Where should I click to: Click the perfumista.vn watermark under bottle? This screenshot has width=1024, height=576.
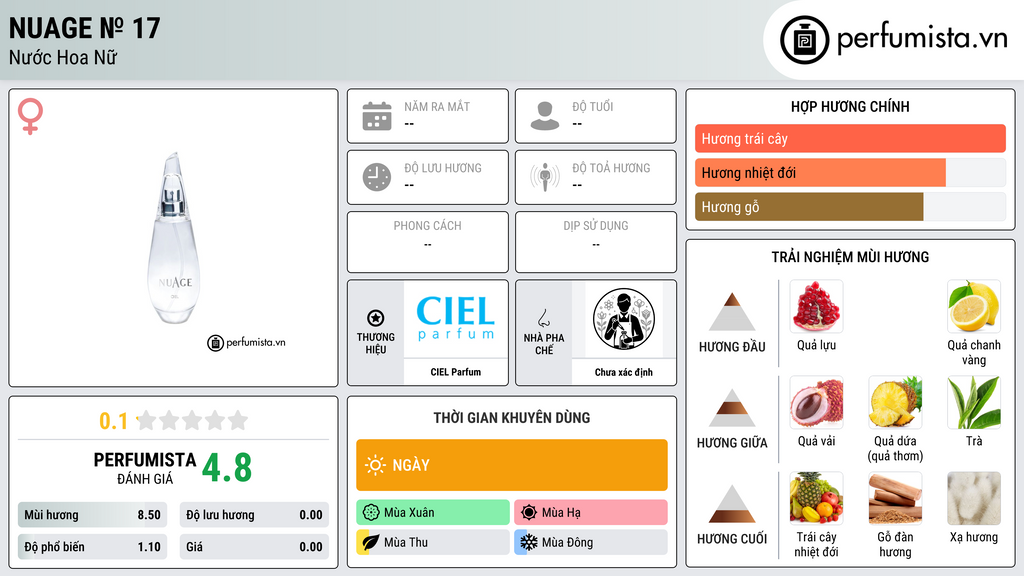[246, 342]
